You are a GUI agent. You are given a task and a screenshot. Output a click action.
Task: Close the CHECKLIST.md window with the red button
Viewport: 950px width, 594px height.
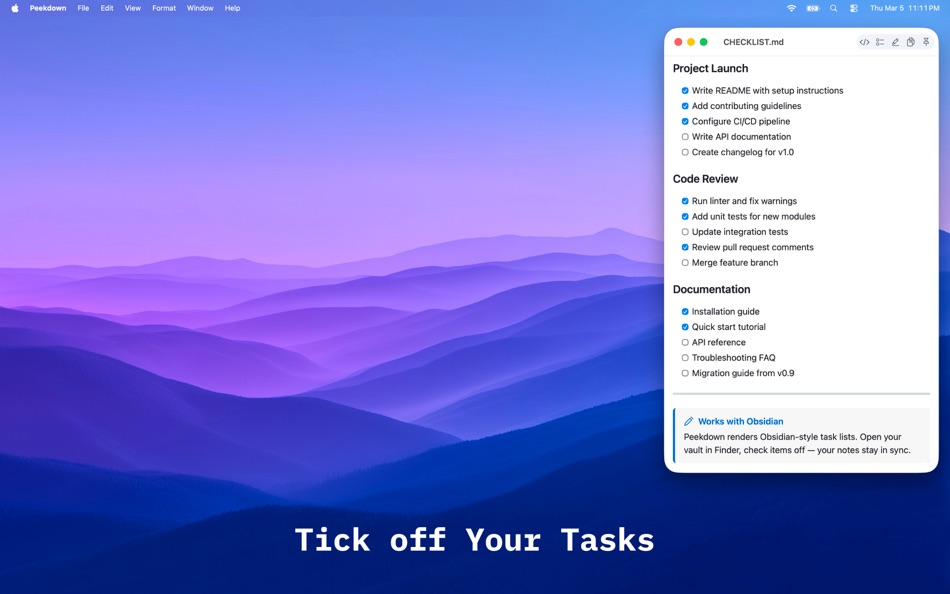[x=678, y=42]
